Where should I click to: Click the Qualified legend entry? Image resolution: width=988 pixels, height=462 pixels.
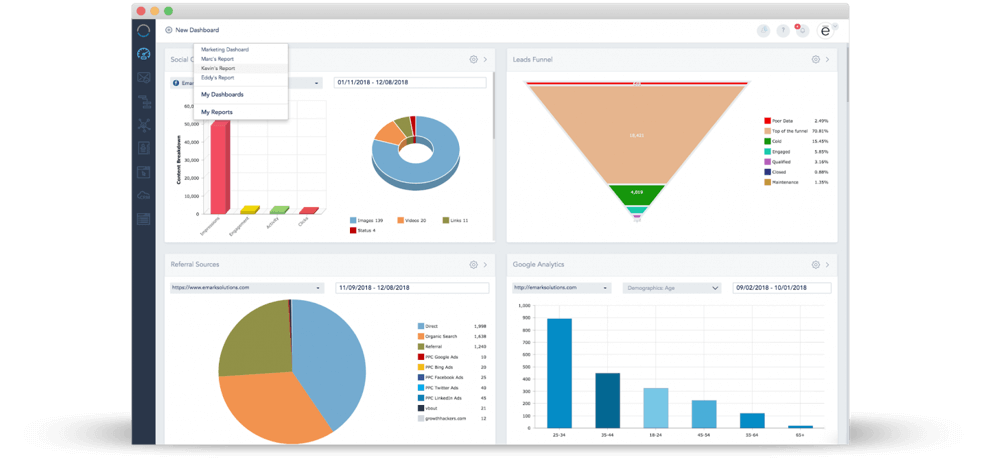796,162
